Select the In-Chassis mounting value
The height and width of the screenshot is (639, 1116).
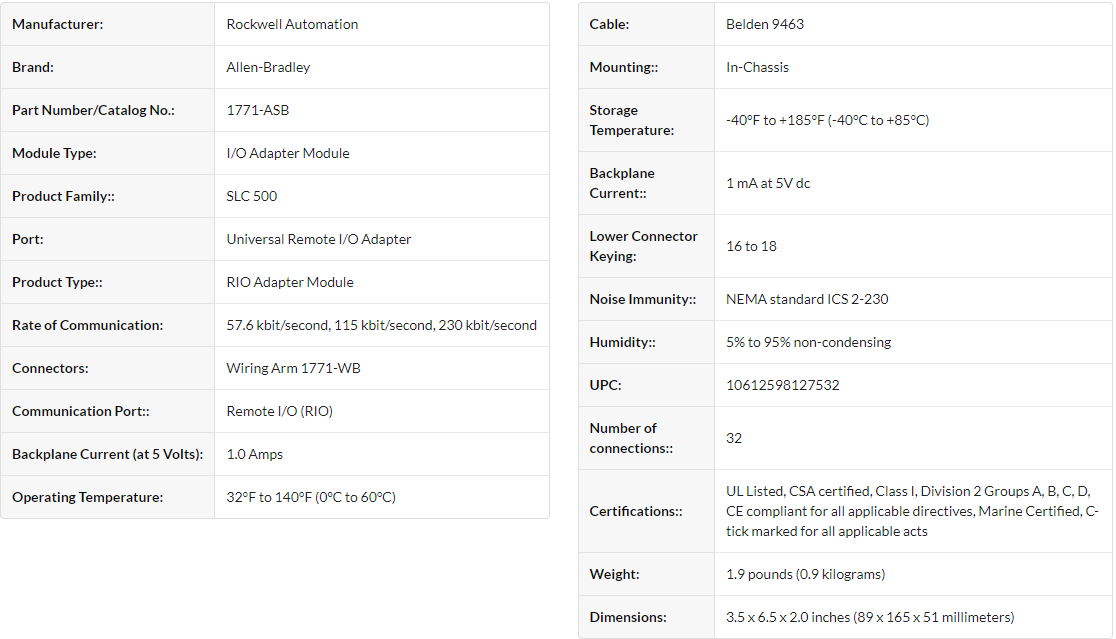(x=757, y=67)
